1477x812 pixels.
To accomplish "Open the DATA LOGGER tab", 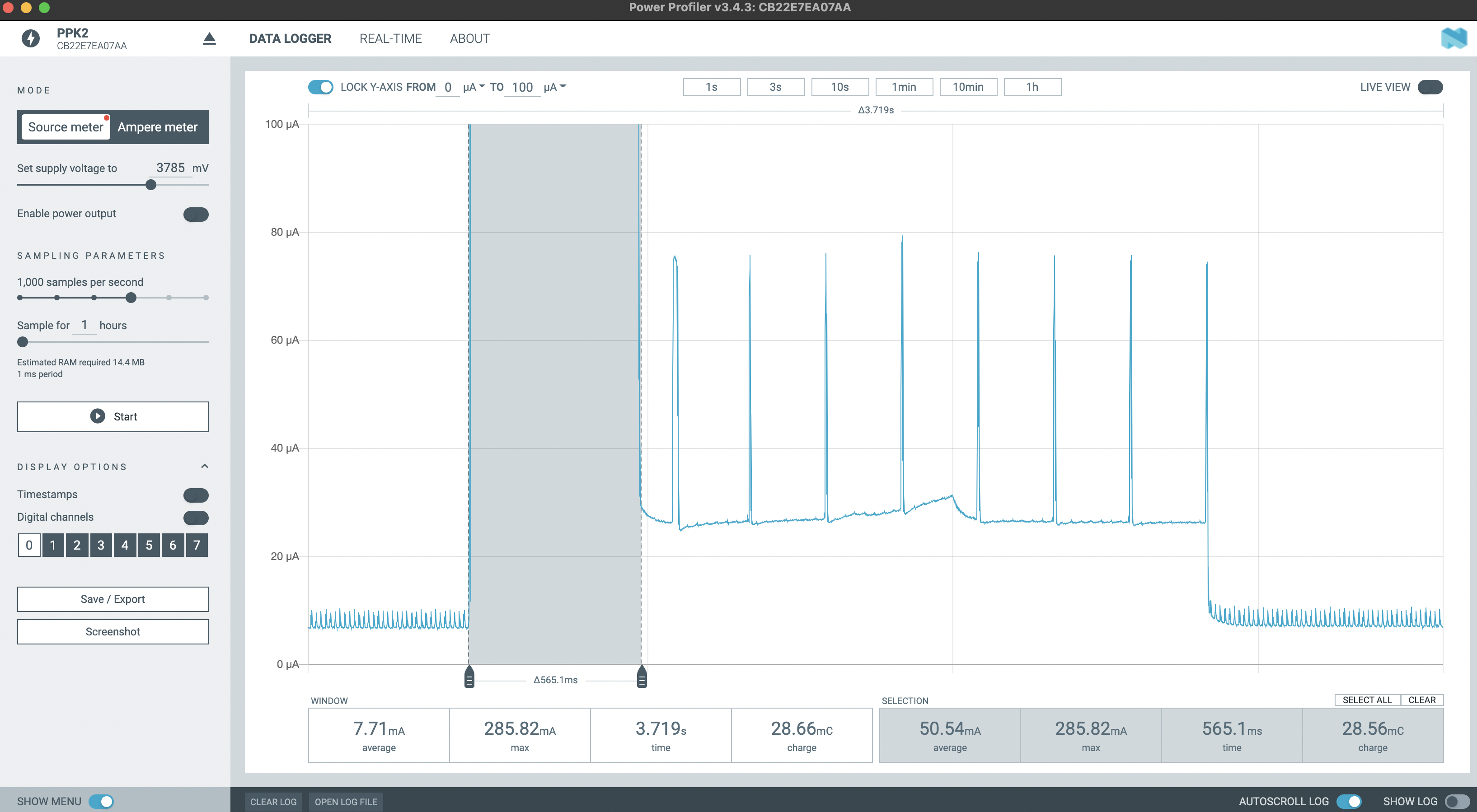I will click(289, 38).
